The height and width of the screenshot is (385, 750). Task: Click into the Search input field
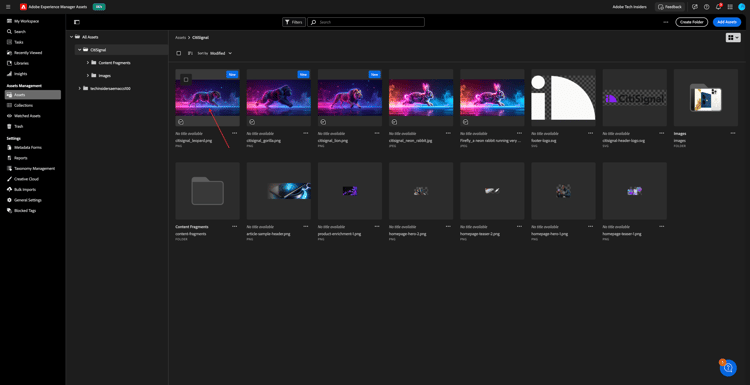[366, 22]
